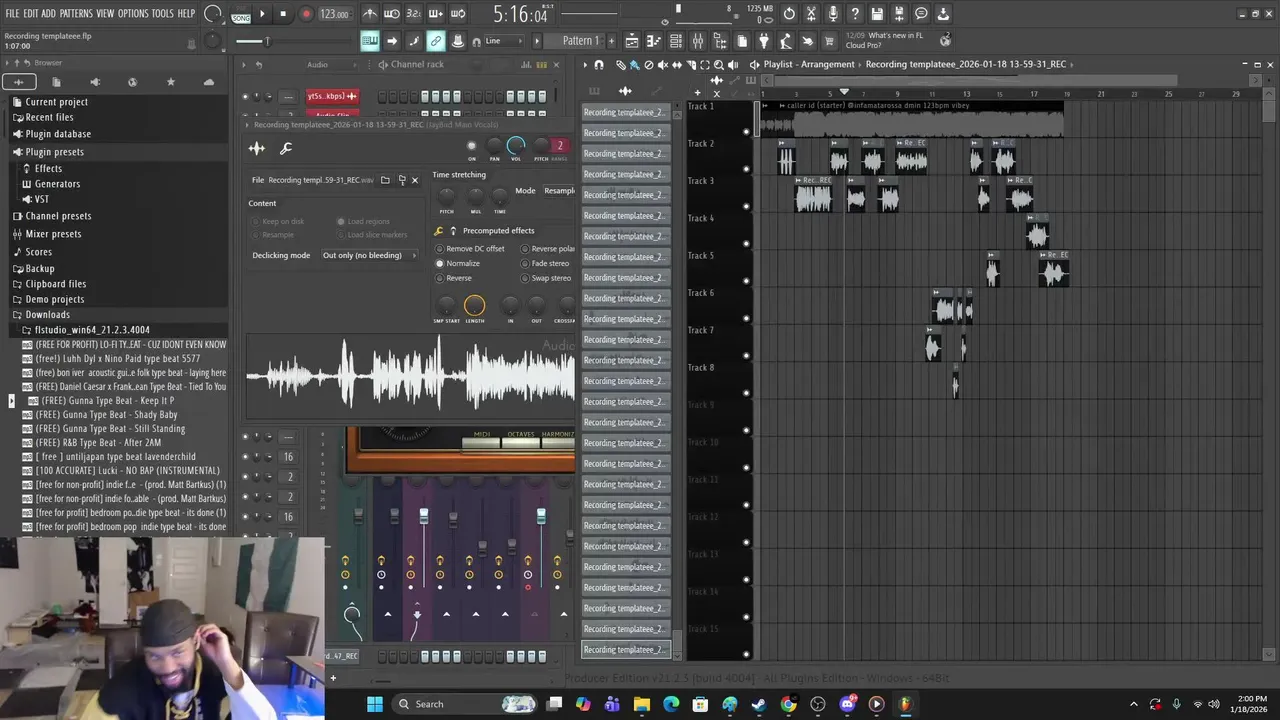Select the playlist zoom magnifier tool
This screenshot has height=720, width=1280.
[x=719, y=64]
